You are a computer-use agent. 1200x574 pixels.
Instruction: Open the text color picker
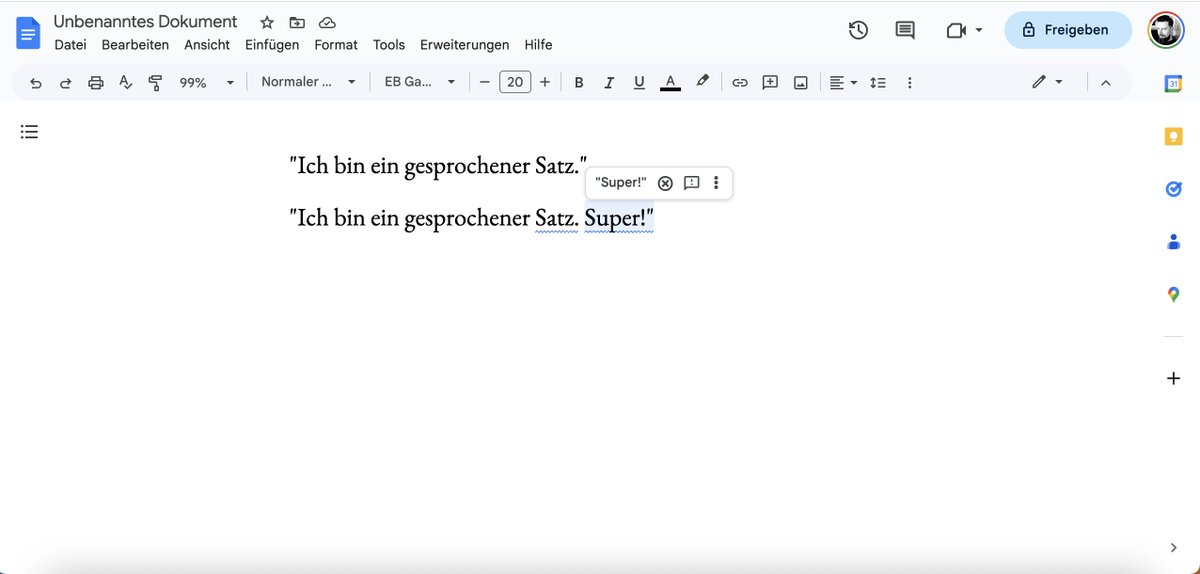(670, 83)
